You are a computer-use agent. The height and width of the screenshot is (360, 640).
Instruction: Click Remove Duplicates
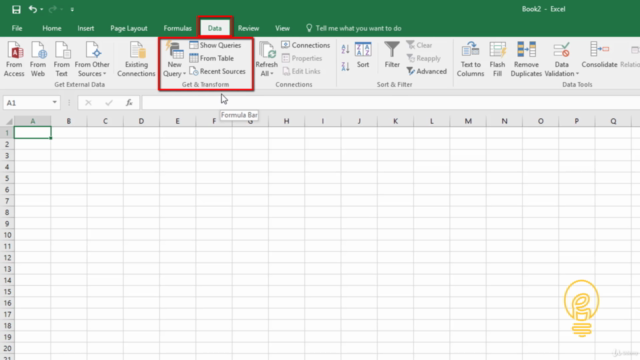pos(526,59)
